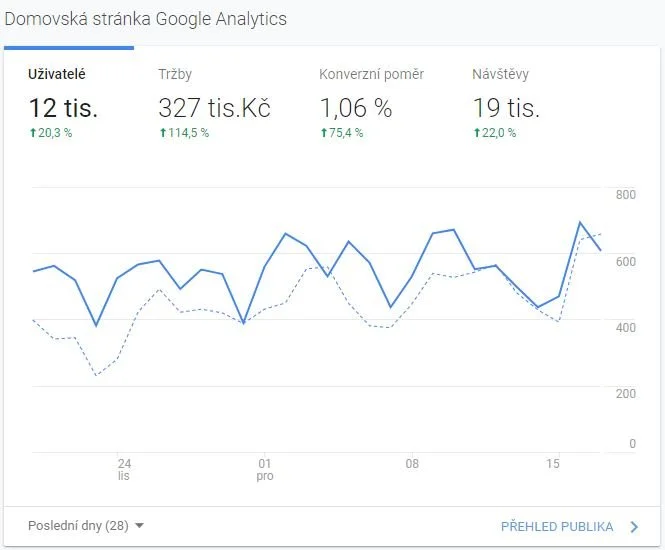Screen dimensions: 665x550
Task: Click the 08 date marker on chart axis
Action: pos(412,463)
